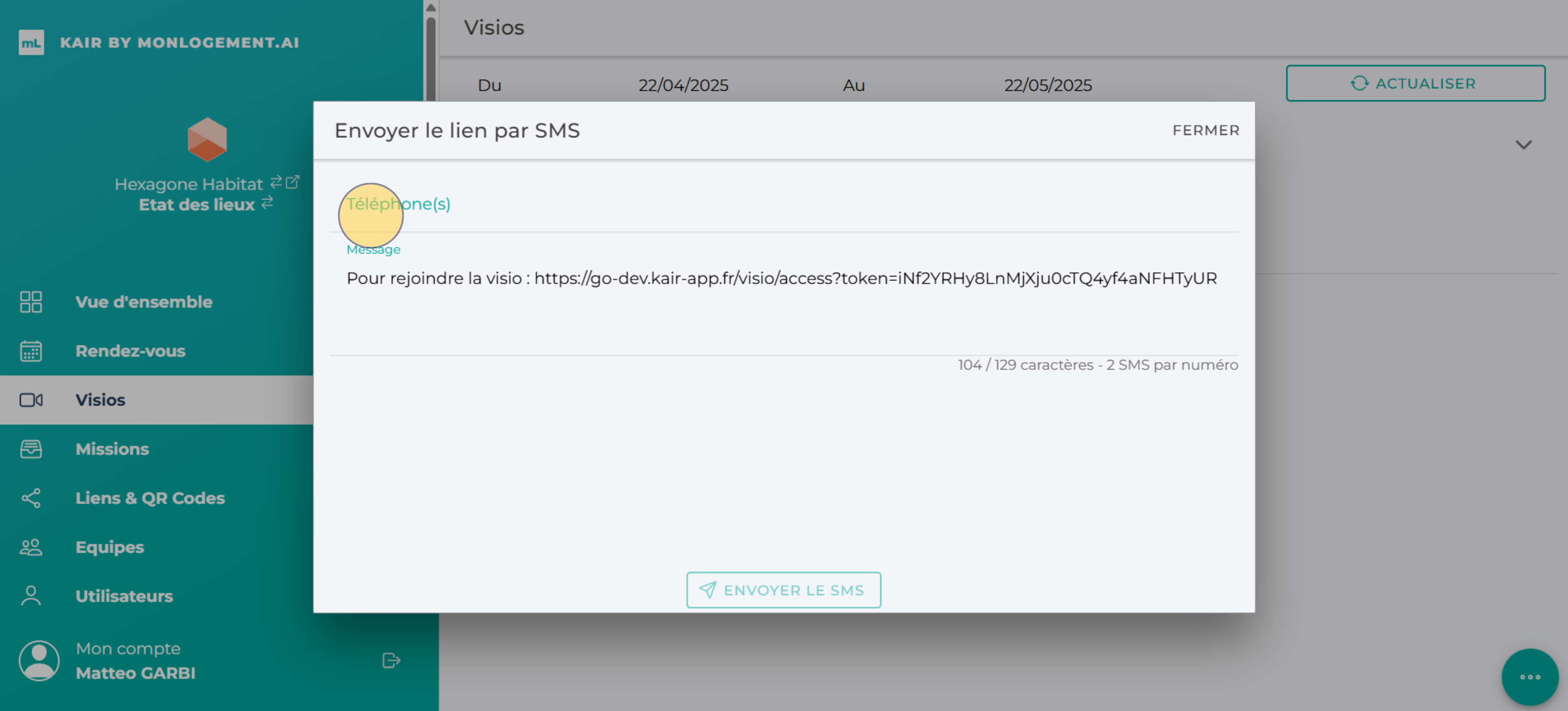
Task: Expand the chevron below the Actualiser button
Action: click(1523, 145)
